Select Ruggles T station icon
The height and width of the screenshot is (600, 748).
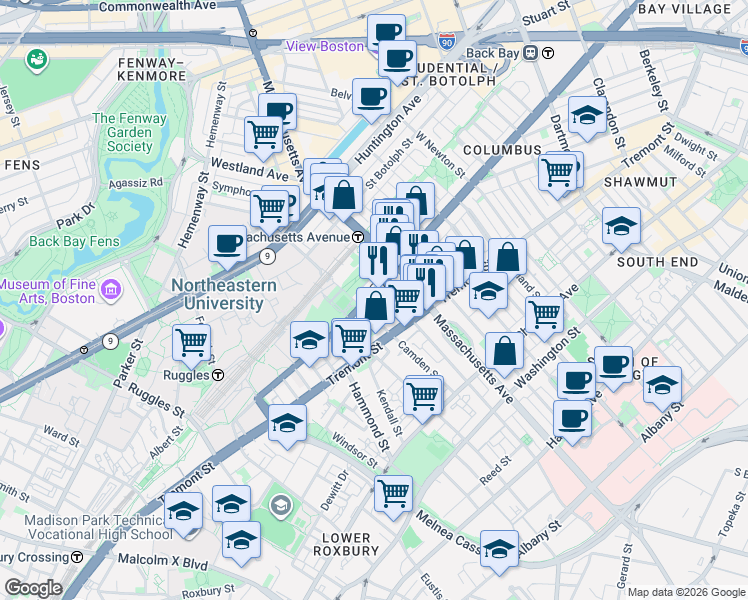(x=218, y=375)
